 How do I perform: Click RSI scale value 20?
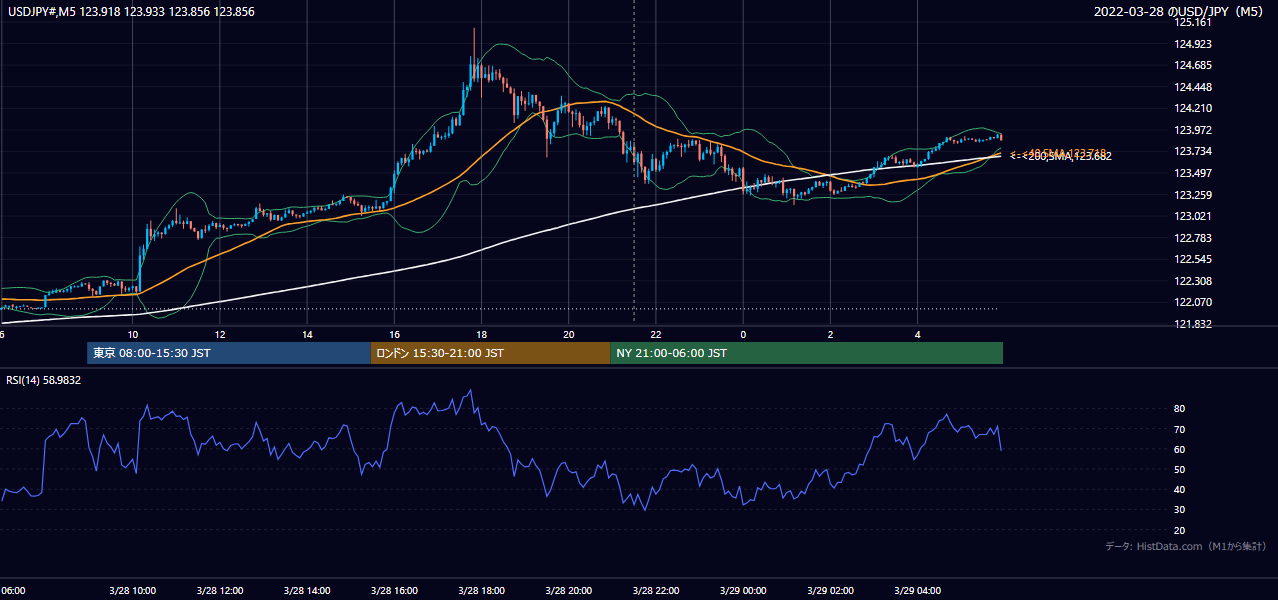click(x=1179, y=531)
